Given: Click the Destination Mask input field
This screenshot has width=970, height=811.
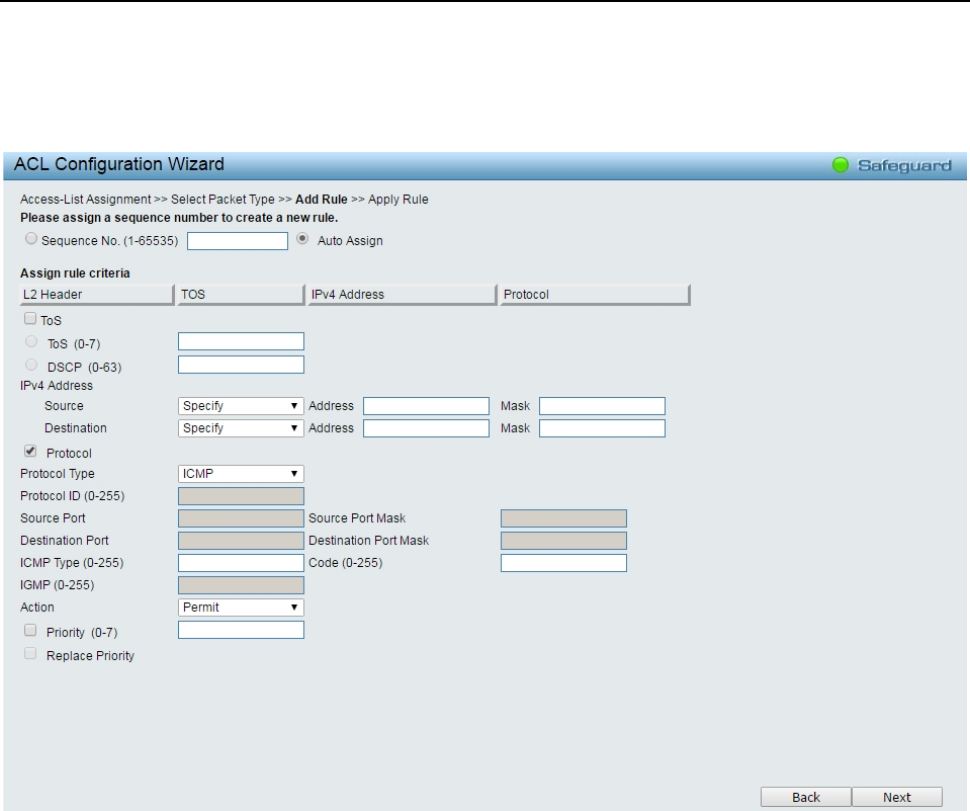Looking at the screenshot, I should (x=602, y=428).
